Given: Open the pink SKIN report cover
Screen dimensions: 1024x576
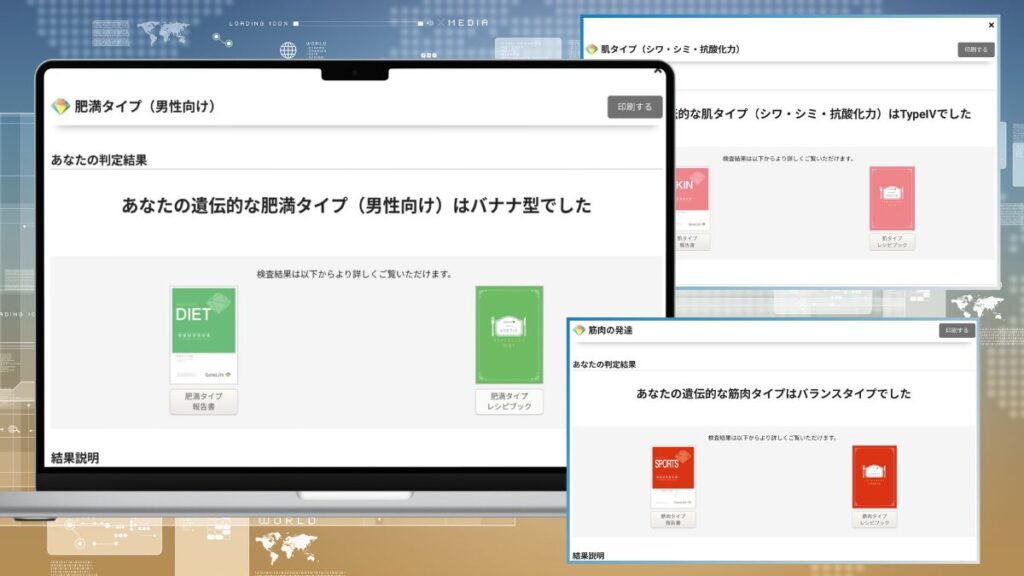Looking at the screenshot, I should coord(692,199).
